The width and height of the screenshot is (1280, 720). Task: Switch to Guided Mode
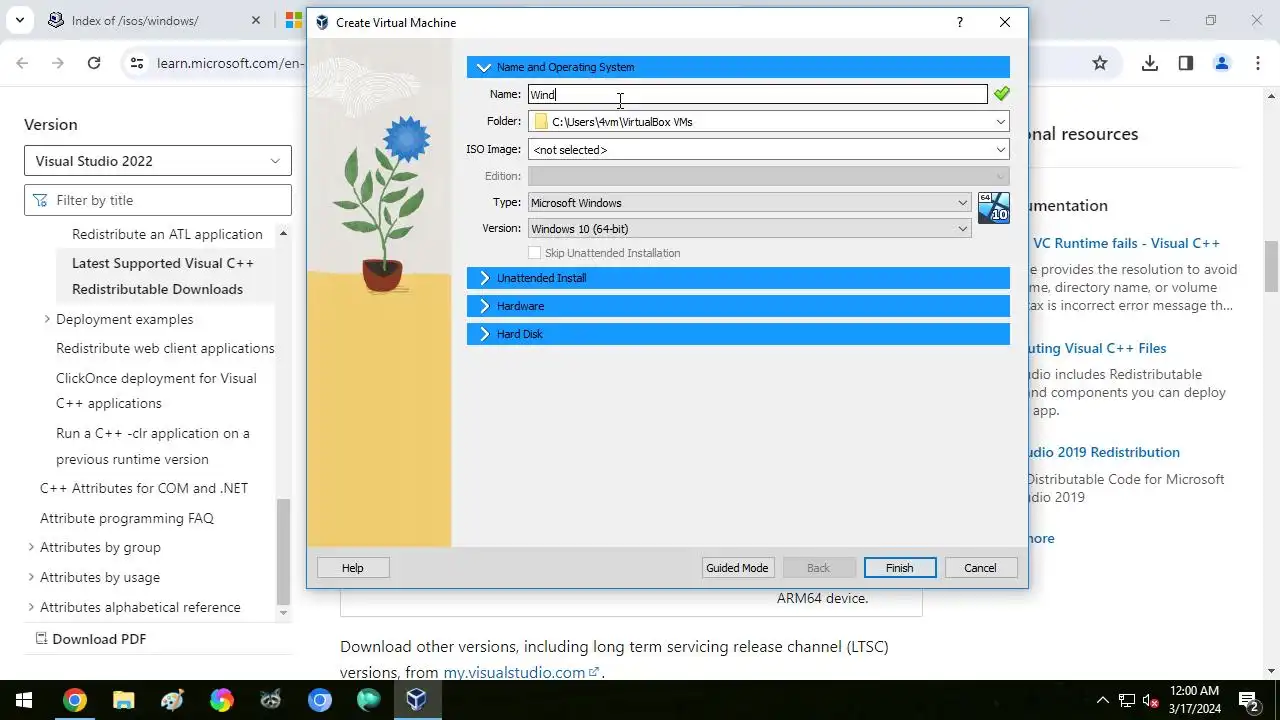point(737,568)
